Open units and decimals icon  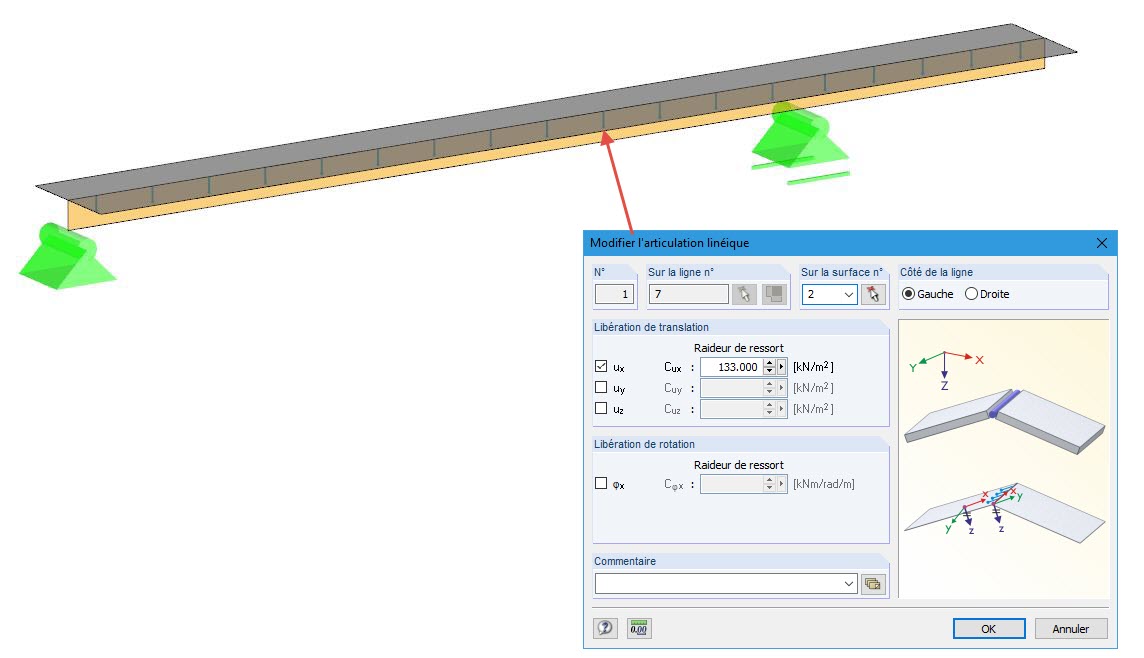coord(638,628)
